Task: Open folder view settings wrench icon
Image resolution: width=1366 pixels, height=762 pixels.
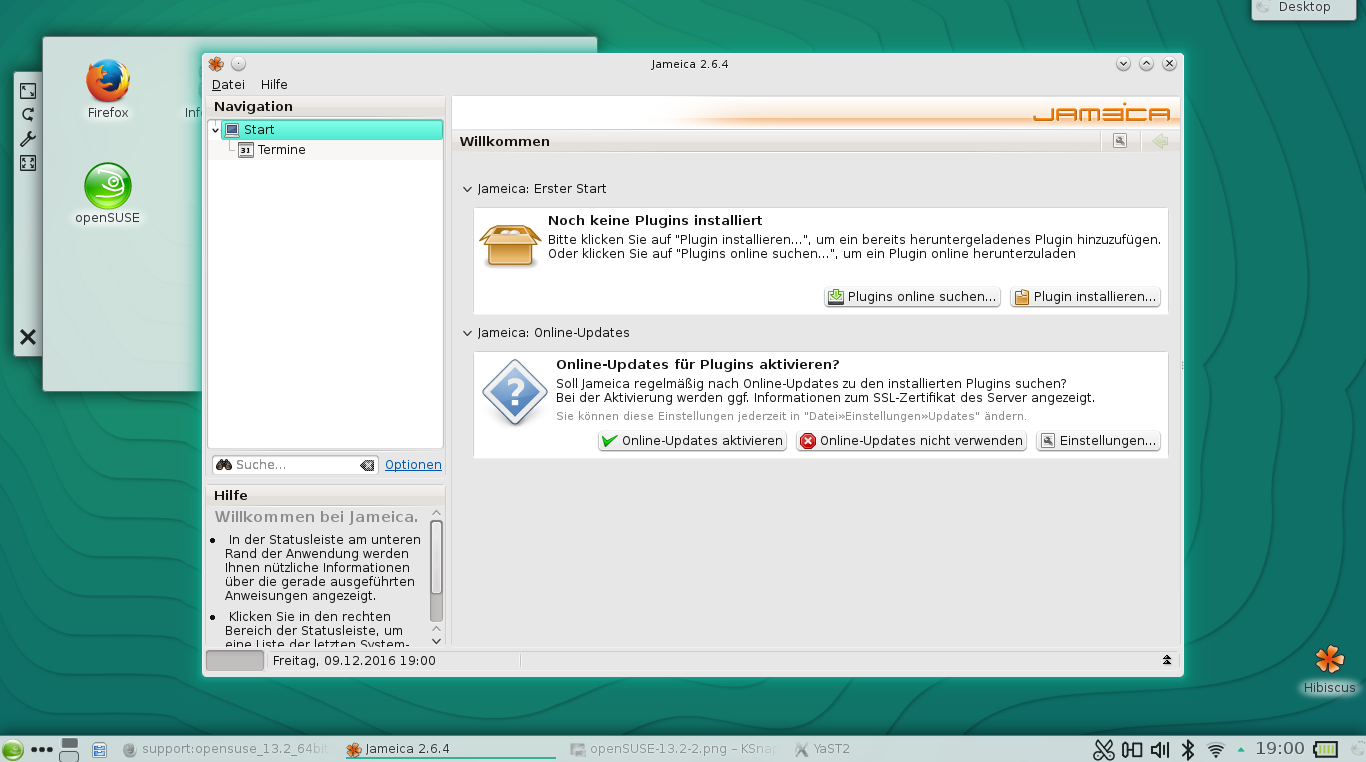Action: (28, 139)
